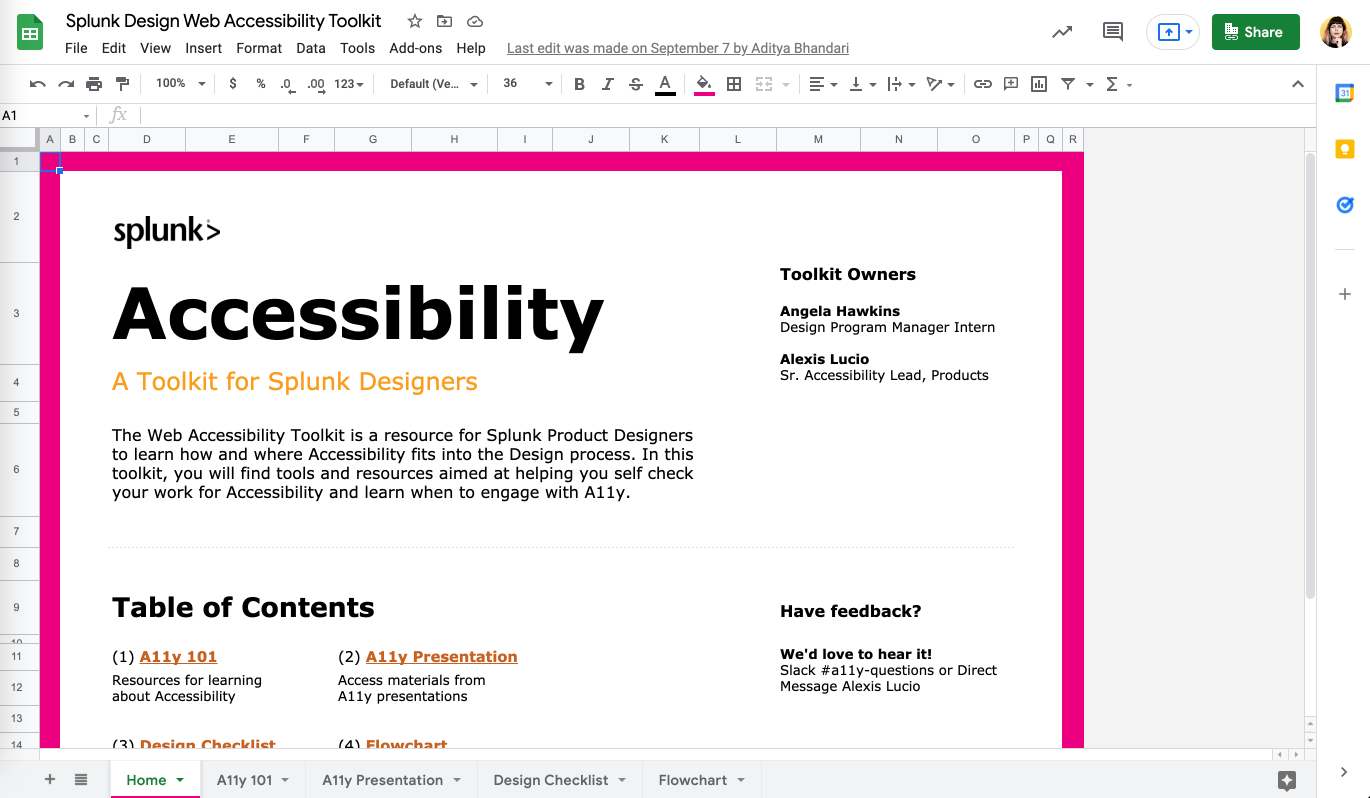
Task: Open the Format menu
Action: 259,48
